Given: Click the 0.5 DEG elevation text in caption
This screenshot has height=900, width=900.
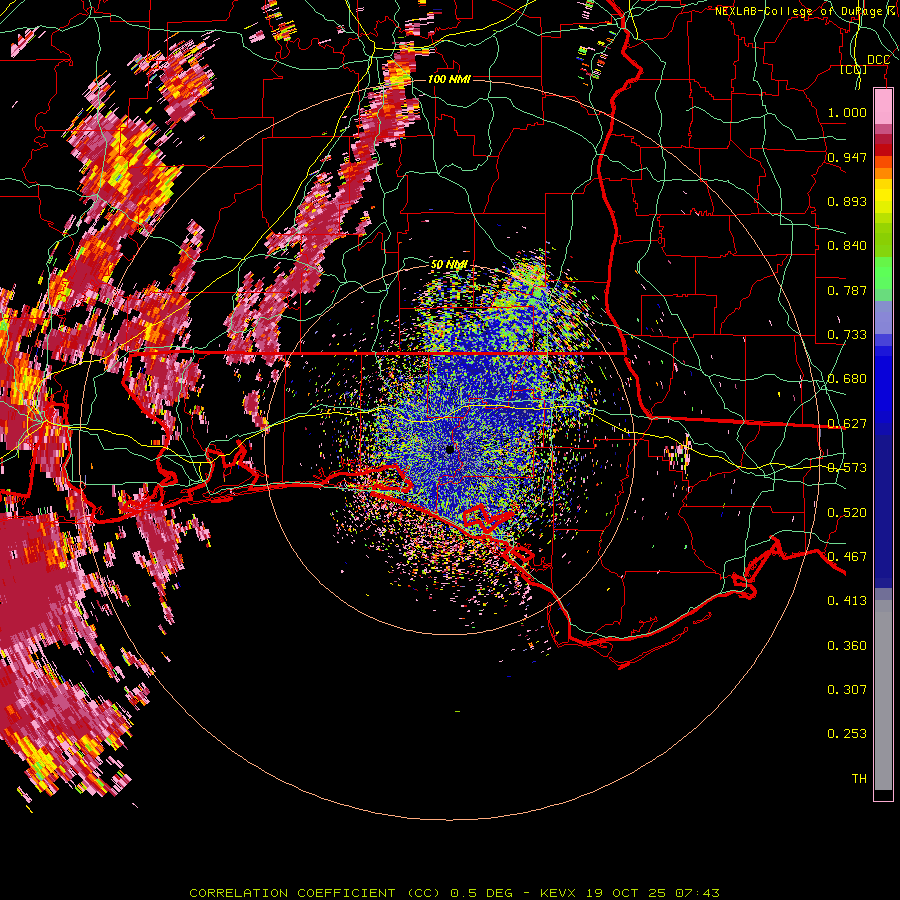Looking at the screenshot, I should pos(483,893).
